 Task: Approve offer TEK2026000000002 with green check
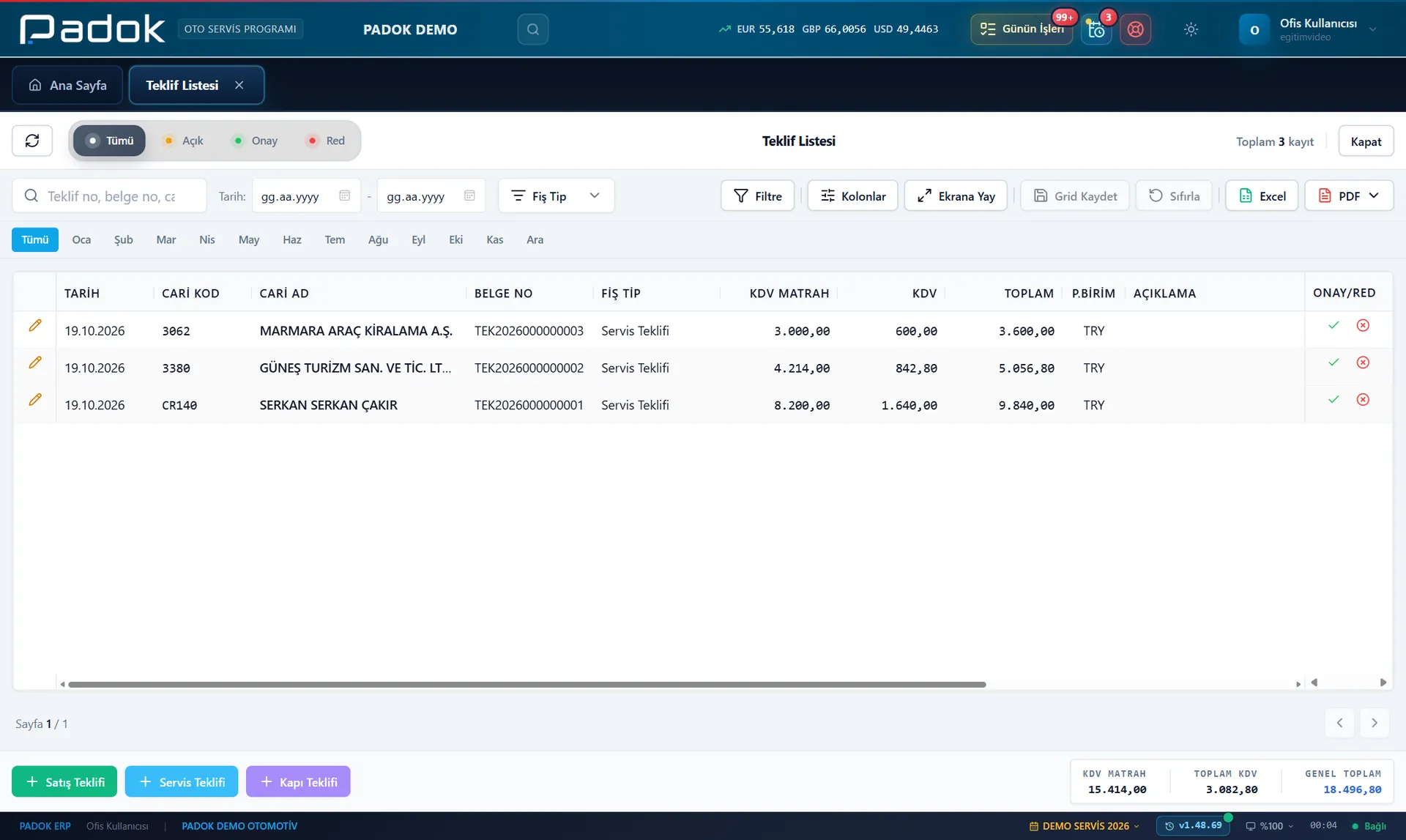1334,363
